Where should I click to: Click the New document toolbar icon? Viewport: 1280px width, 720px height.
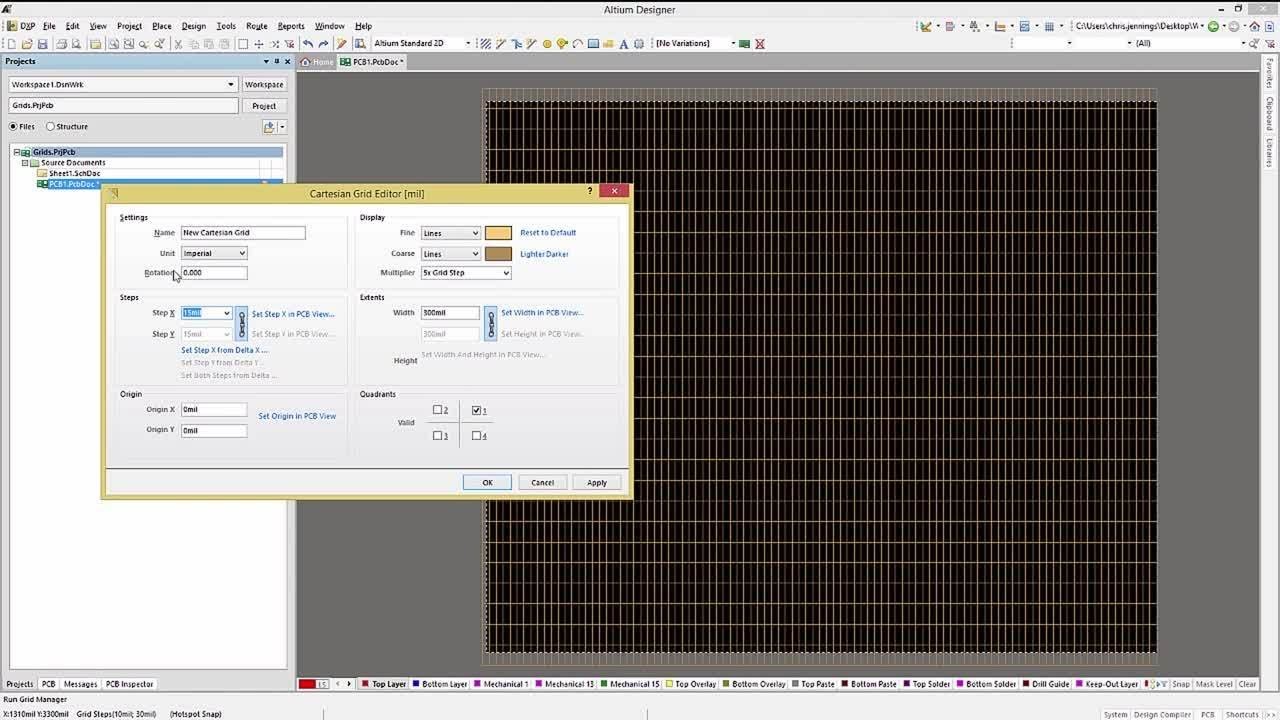(11, 44)
